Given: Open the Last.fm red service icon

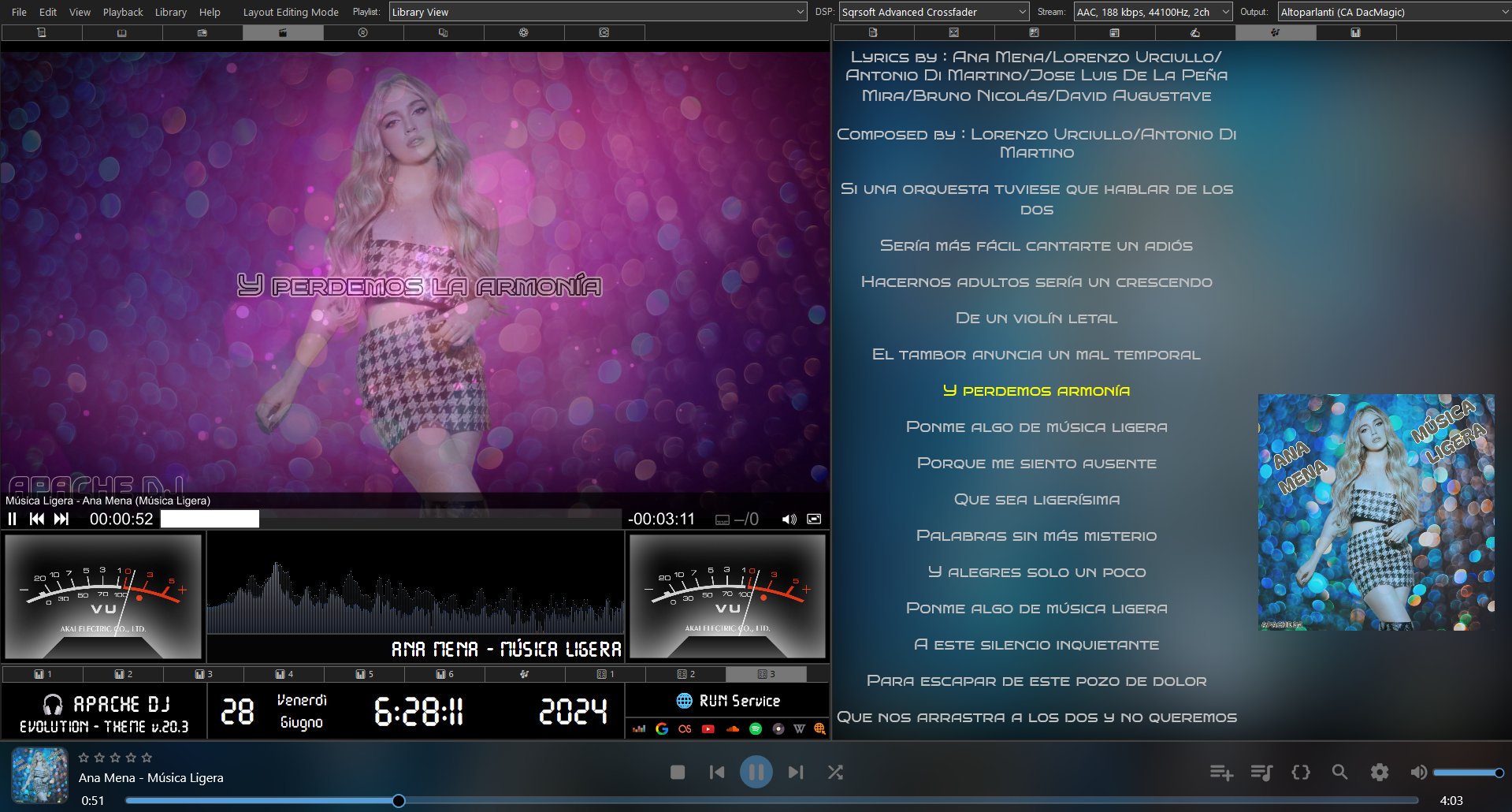Looking at the screenshot, I should 685,728.
